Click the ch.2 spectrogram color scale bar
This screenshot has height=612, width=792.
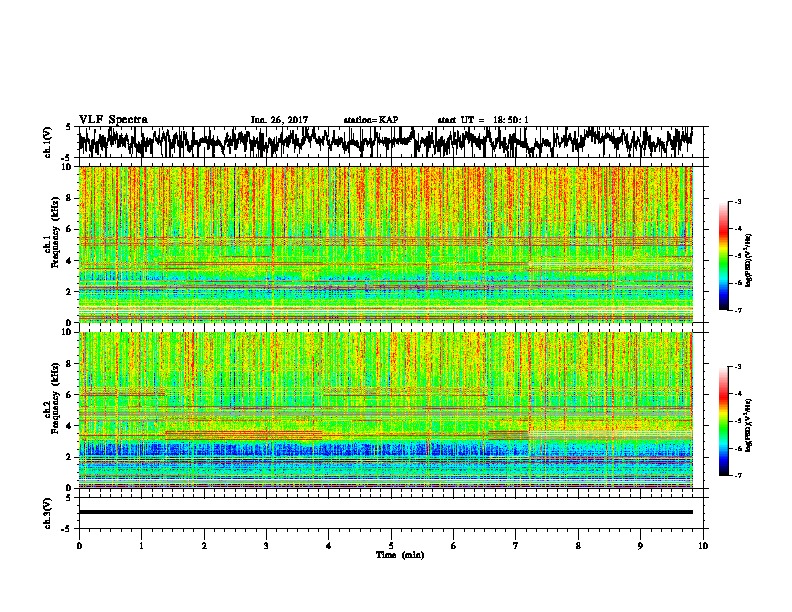tap(723, 421)
